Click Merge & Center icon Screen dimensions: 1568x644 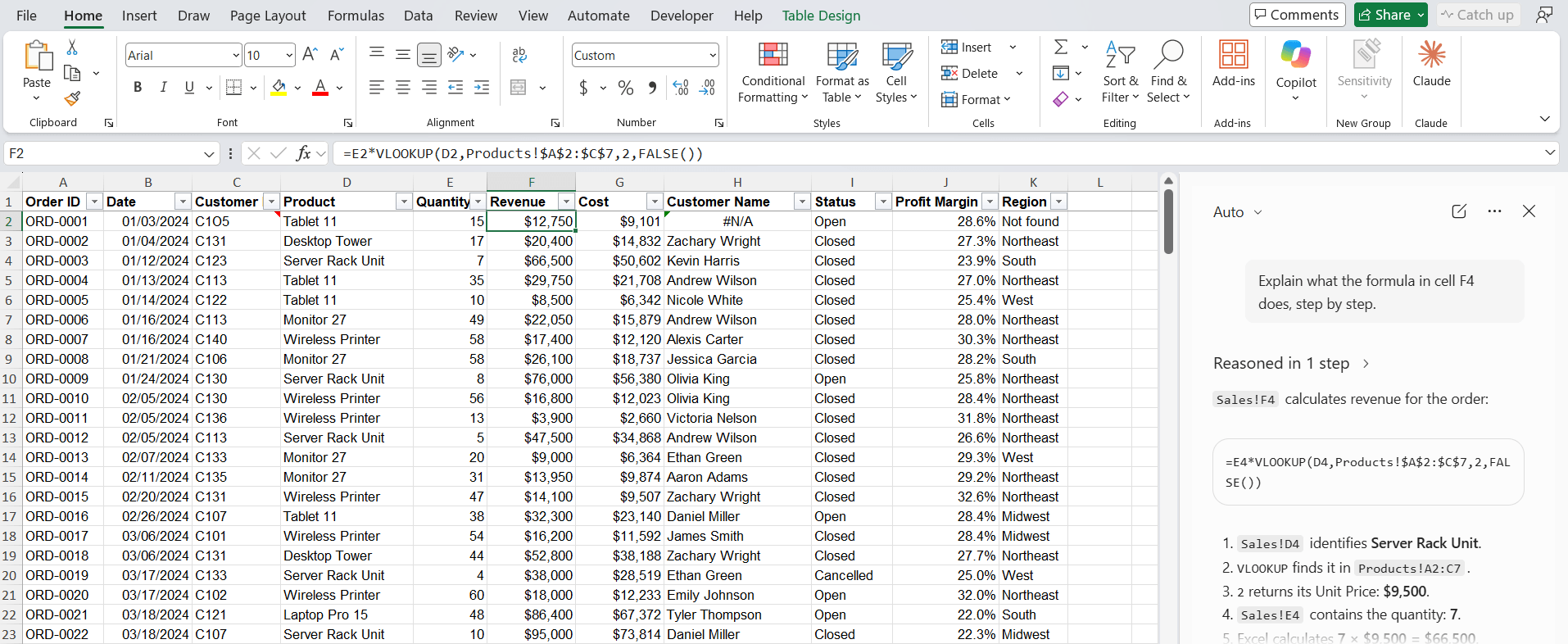[x=519, y=88]
